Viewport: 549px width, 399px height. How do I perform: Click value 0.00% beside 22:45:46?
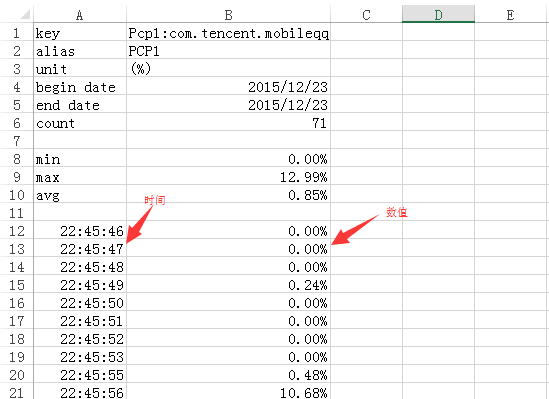(228, 231)
